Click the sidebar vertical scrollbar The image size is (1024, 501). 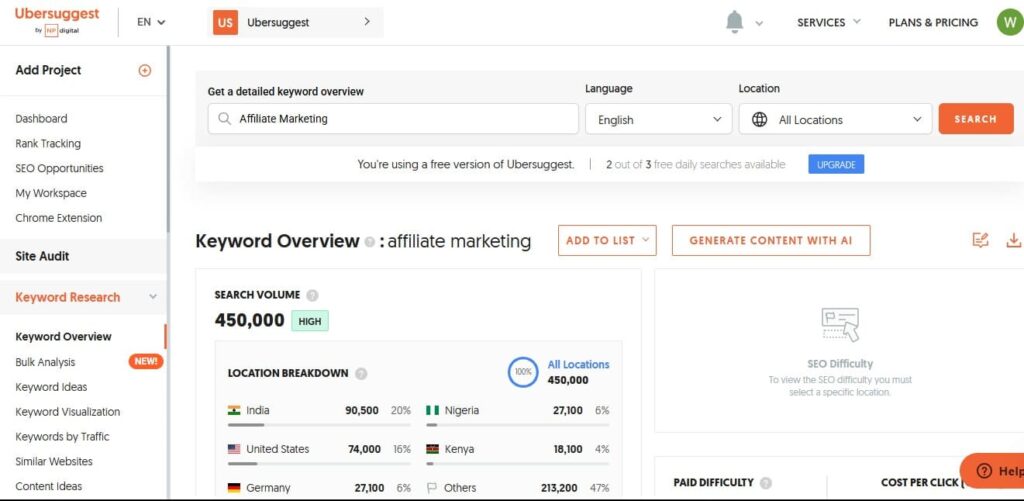tap(168, 137)
